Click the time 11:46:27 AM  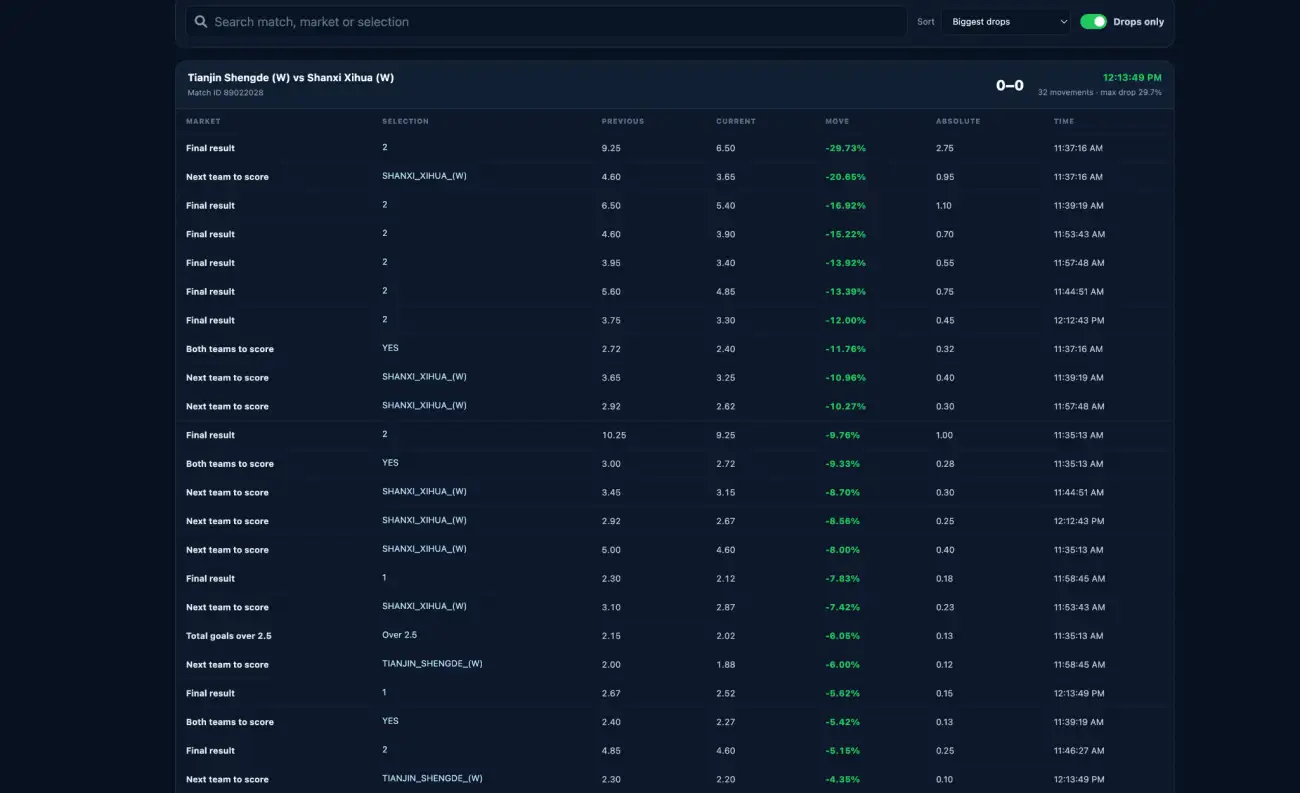click(x=1079, y=751)
